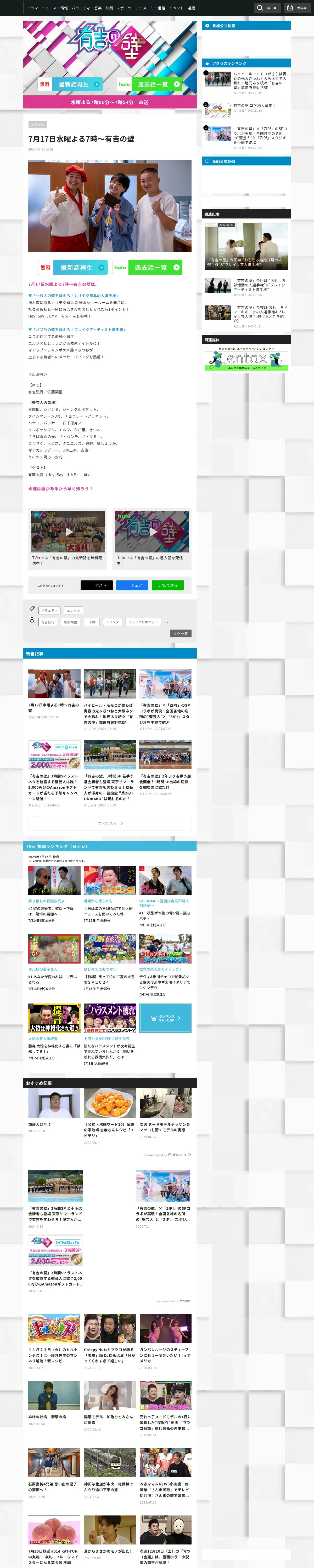Click the 最新話再生 button below the article photo
Viewport: 314px width, 1568px height.
[x=72, y=267]
